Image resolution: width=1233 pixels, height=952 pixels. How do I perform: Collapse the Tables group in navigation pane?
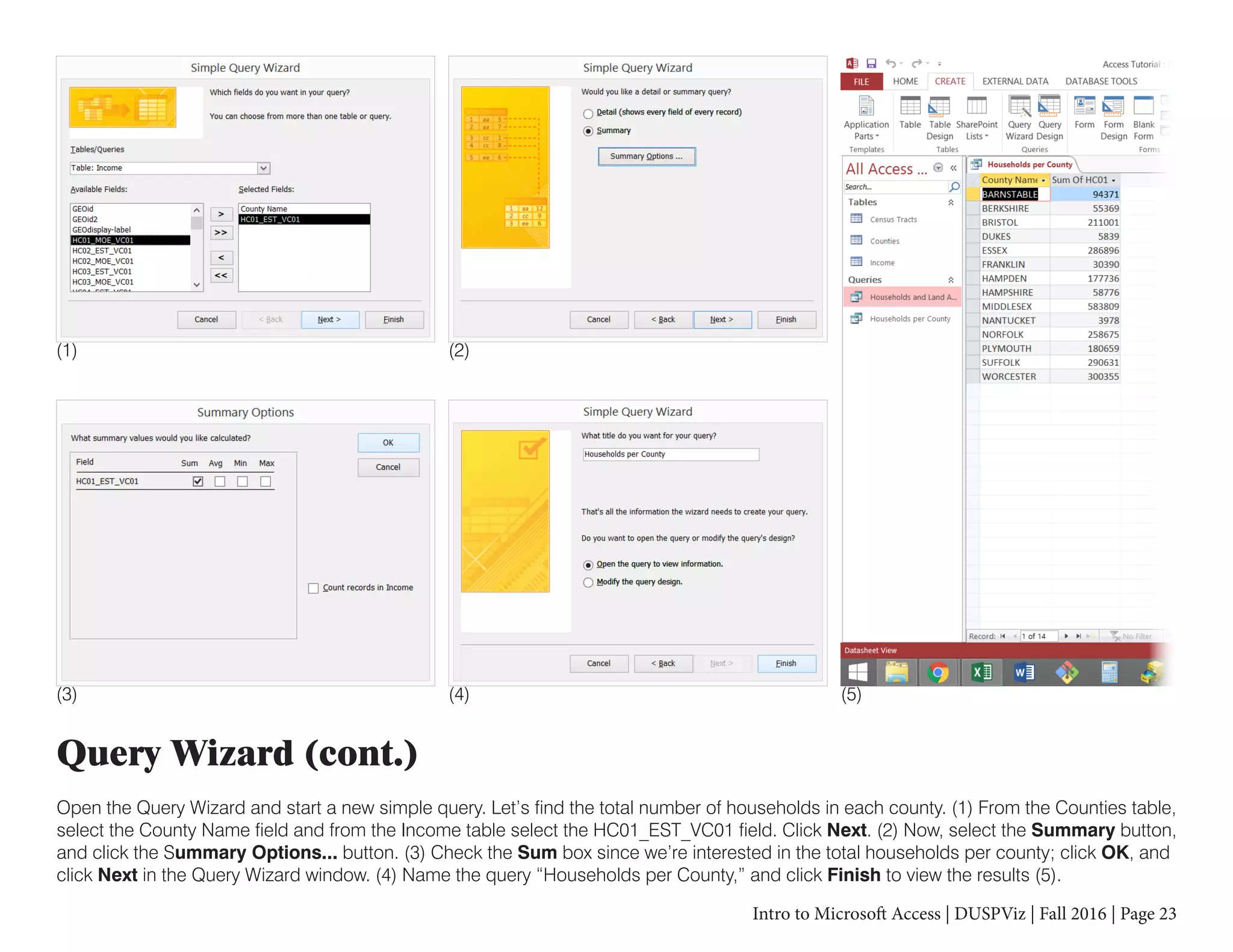(x=951, y=202)
